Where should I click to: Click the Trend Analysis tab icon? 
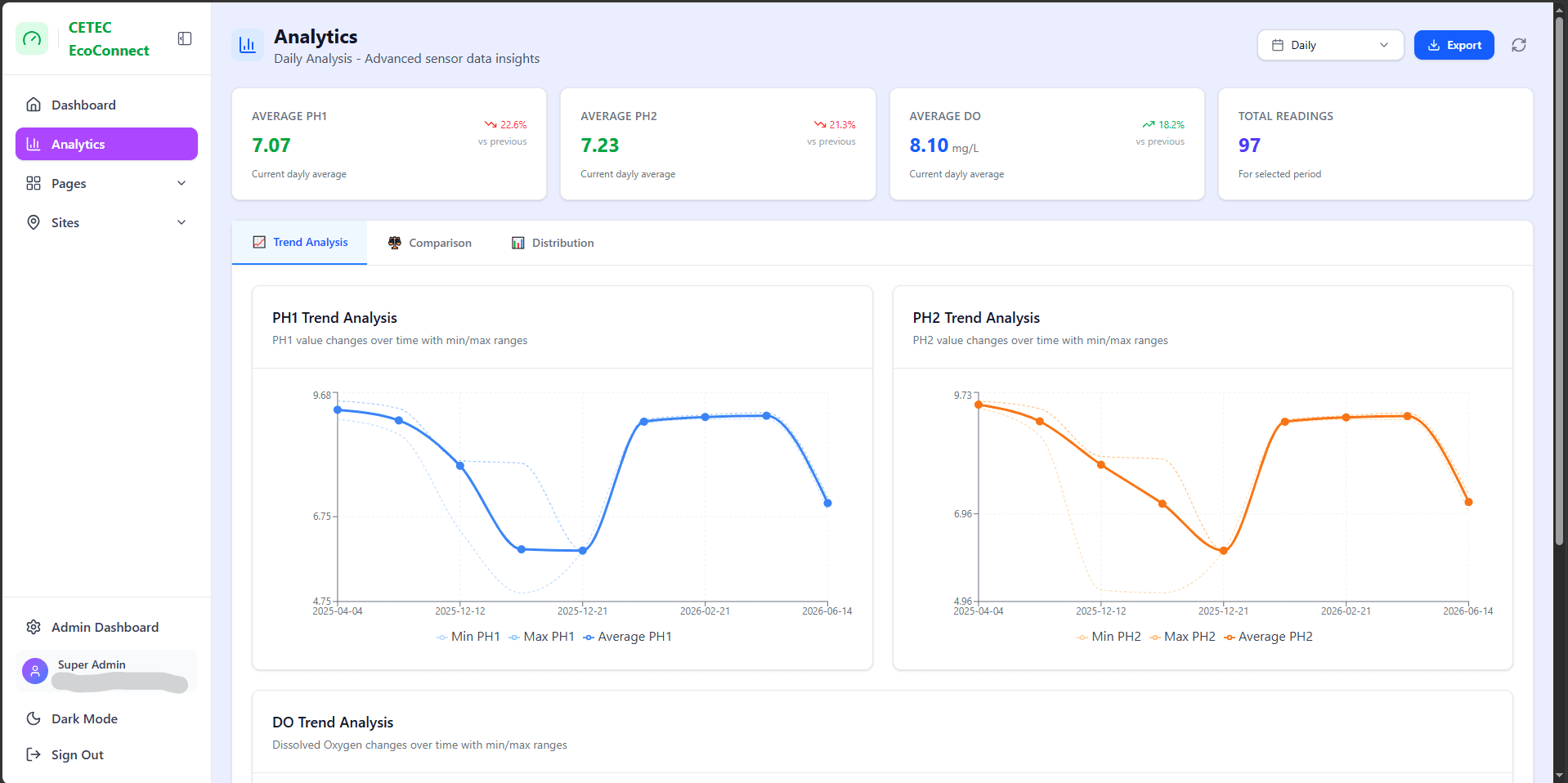point(259,243)
